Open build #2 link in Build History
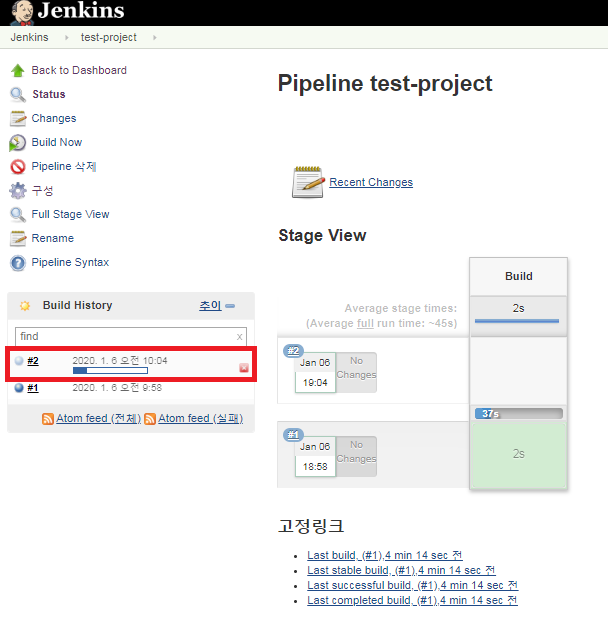Image resolution: width=608 pixels, height=623 pixels. pyautogui.click(x=33, y=361)
